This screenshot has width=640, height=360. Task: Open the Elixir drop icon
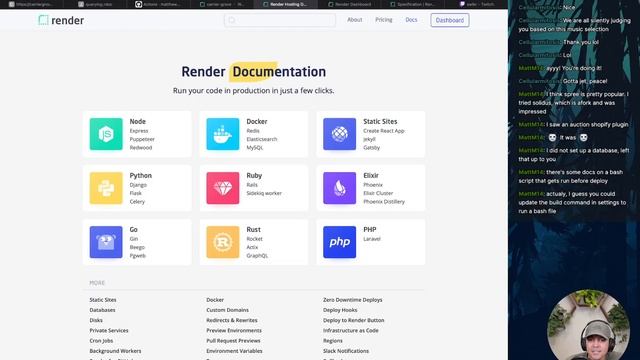(x=340, y=188)
